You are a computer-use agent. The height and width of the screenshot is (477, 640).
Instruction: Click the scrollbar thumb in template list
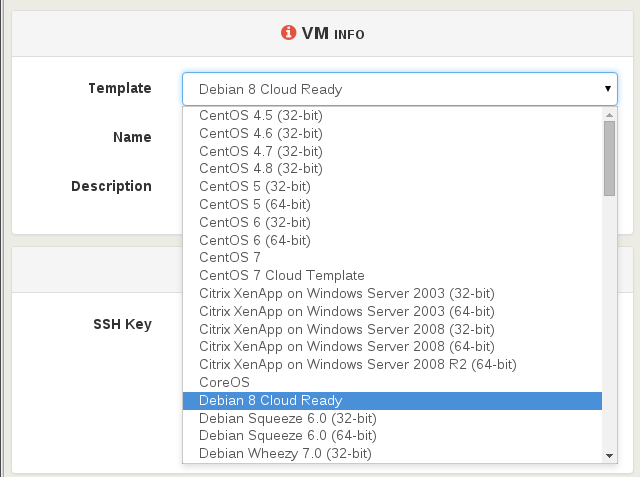(x=609, y=158)
